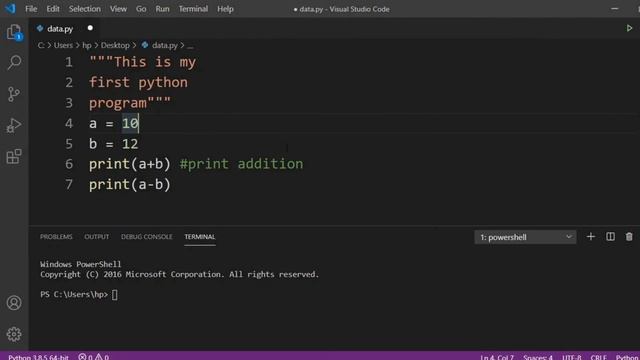Click the PowerShell prompt 'PS C:\Users\hp>'
The image size is (640, 360).
coord(74,294)
